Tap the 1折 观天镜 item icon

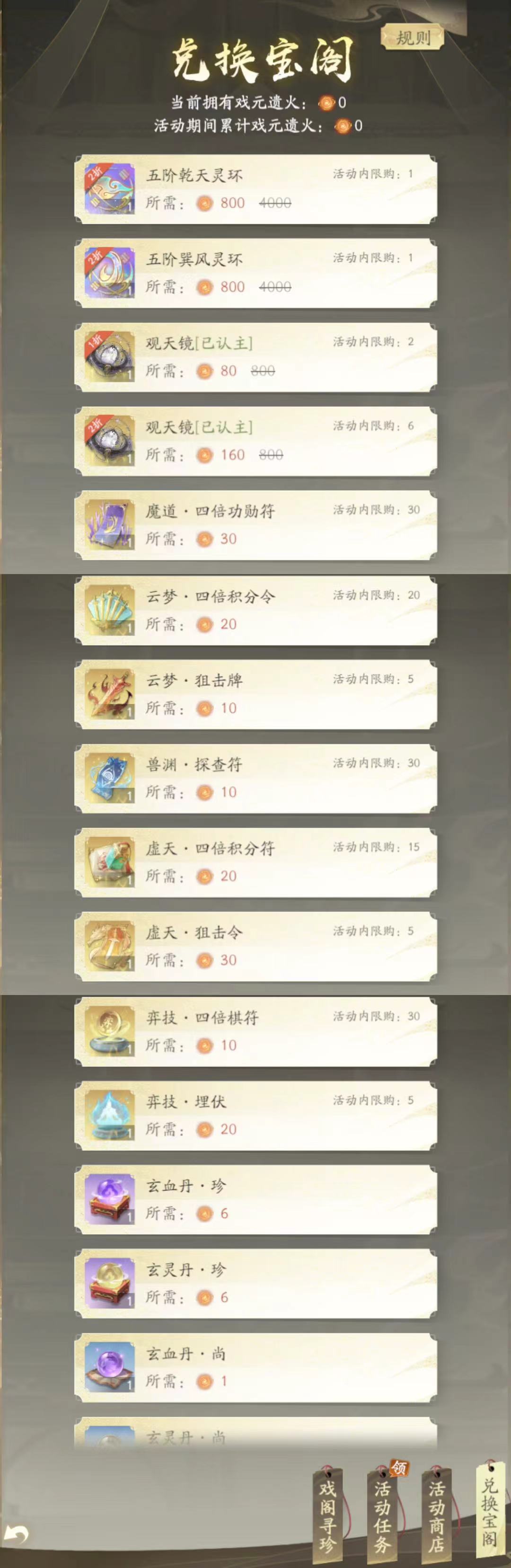[x=109, y=357]
